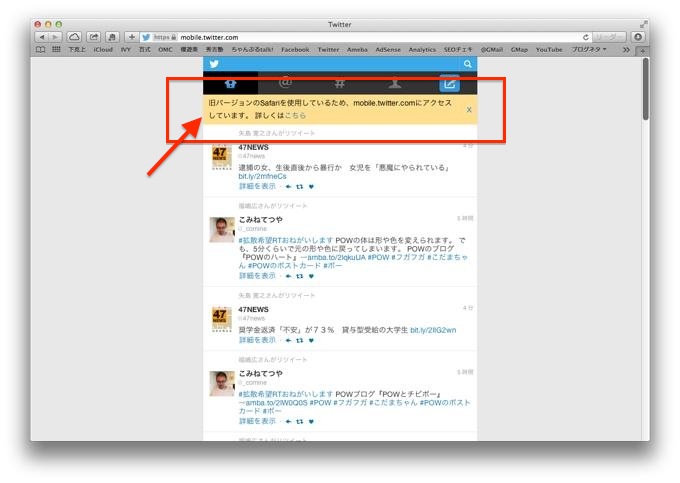Click the 47NEWS avatar in first tweet

pos(222,157)
